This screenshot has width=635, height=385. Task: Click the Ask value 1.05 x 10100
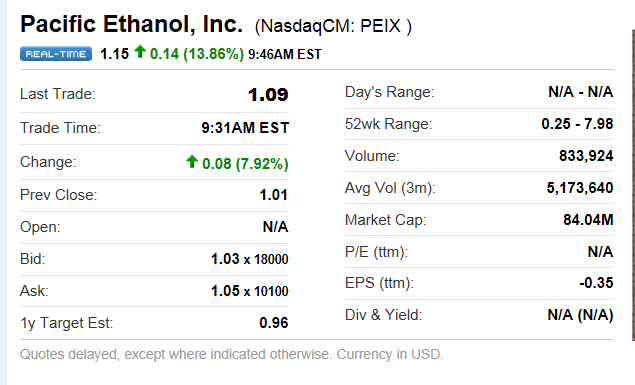[249, 291]
